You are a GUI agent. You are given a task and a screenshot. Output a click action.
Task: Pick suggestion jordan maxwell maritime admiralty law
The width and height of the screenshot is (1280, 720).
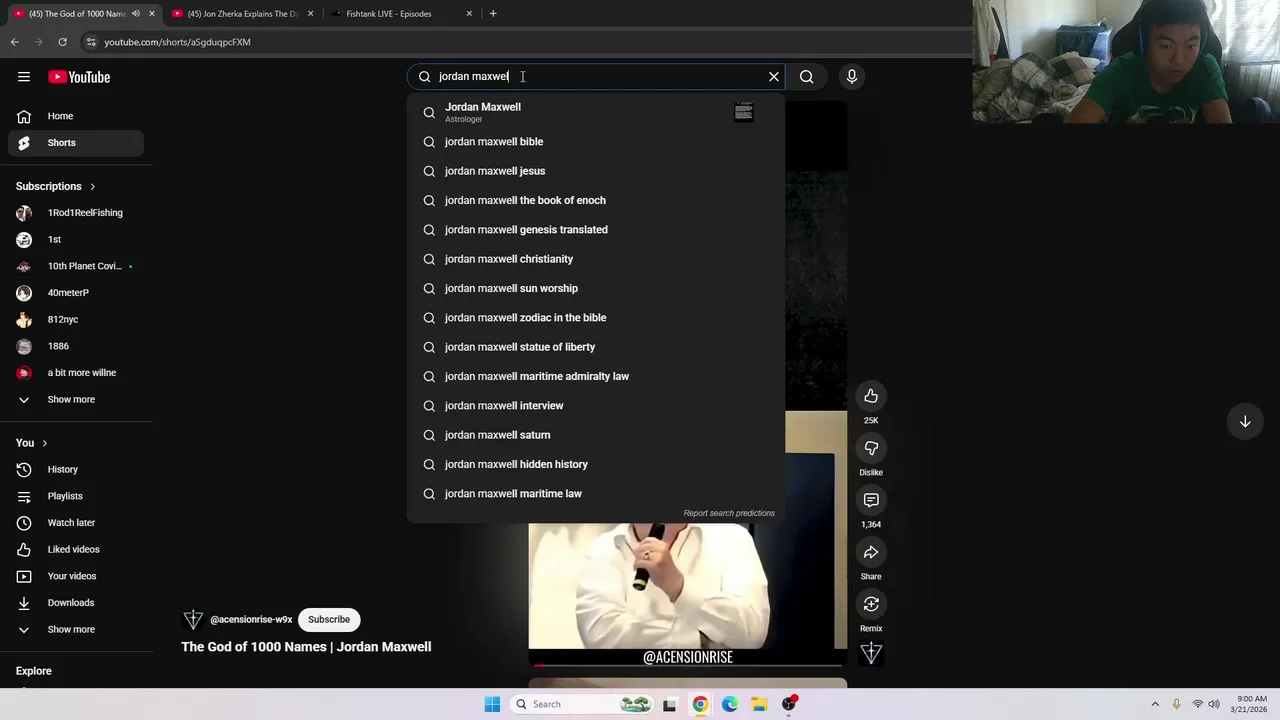(595, 376)
